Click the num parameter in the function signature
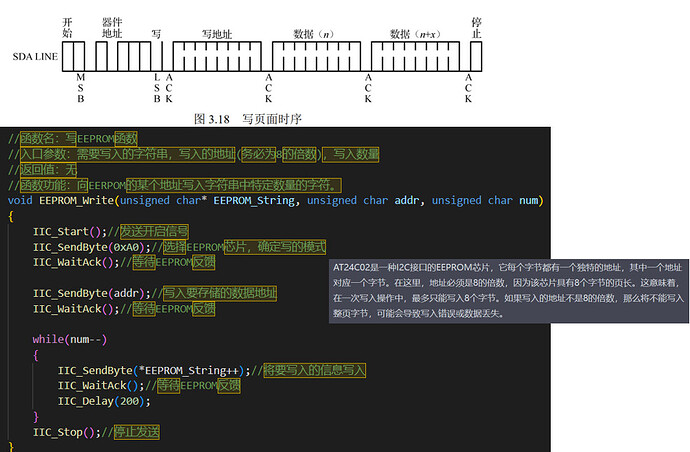Screen dimensions: 690x452 pyautogui.click(x=529, y=201)
